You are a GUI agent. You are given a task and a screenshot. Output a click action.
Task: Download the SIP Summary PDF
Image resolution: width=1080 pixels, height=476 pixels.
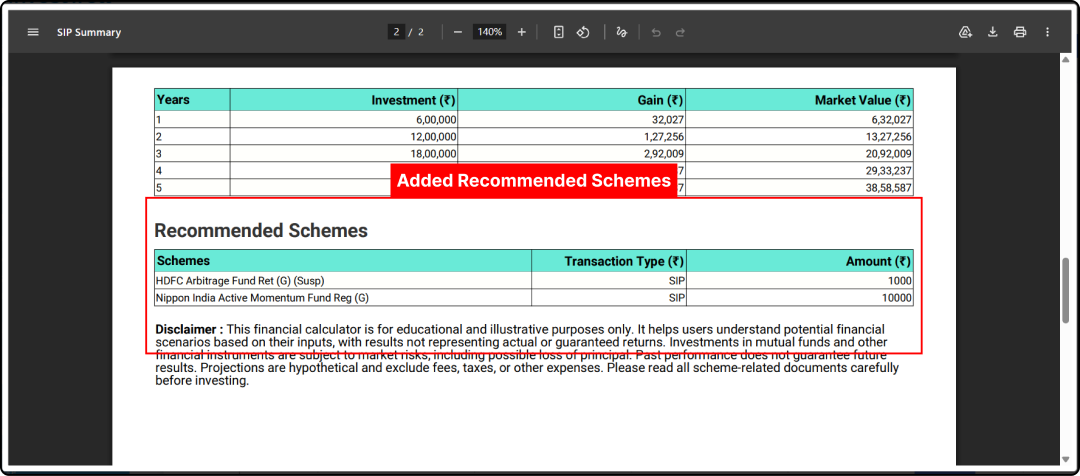click(x=993, y=32)
